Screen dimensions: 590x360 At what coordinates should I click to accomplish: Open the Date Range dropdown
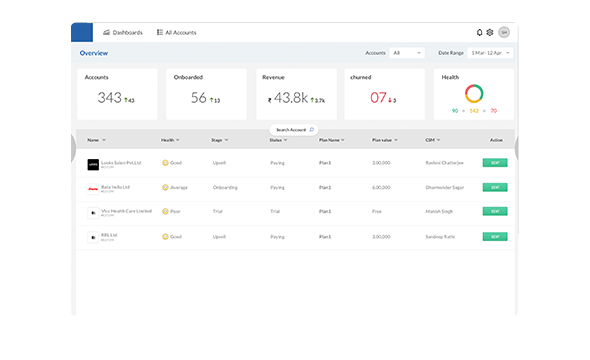point(490,53)
